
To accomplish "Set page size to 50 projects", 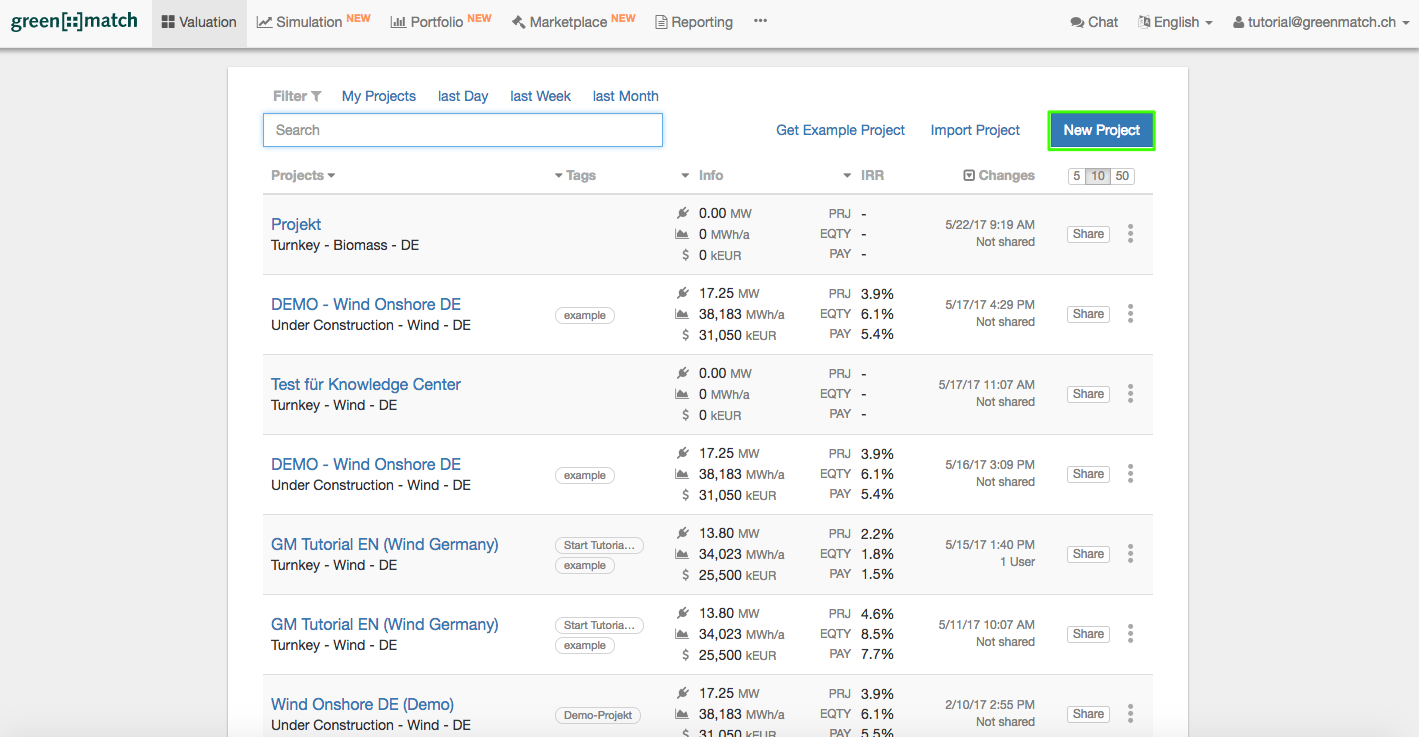I will 1122,176.
